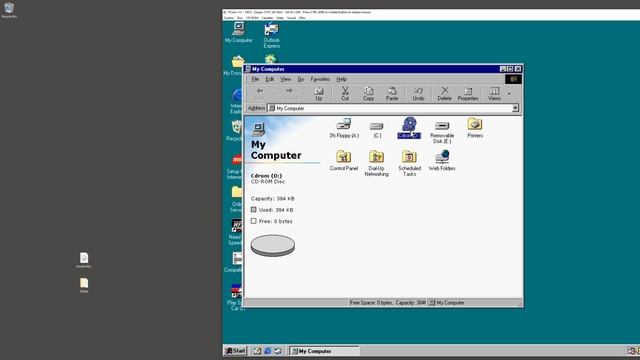Open the Dial-Up Networking folder icon

click(376, 163)
